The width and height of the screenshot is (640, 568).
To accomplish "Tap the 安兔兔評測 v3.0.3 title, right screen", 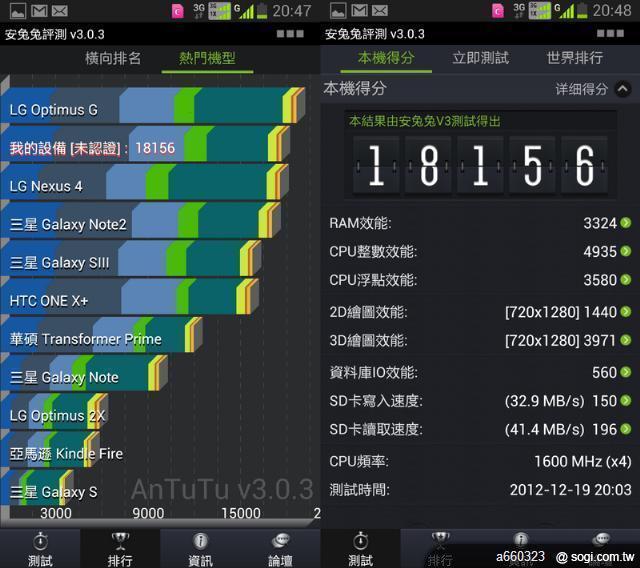I will (x=375, y=34).
